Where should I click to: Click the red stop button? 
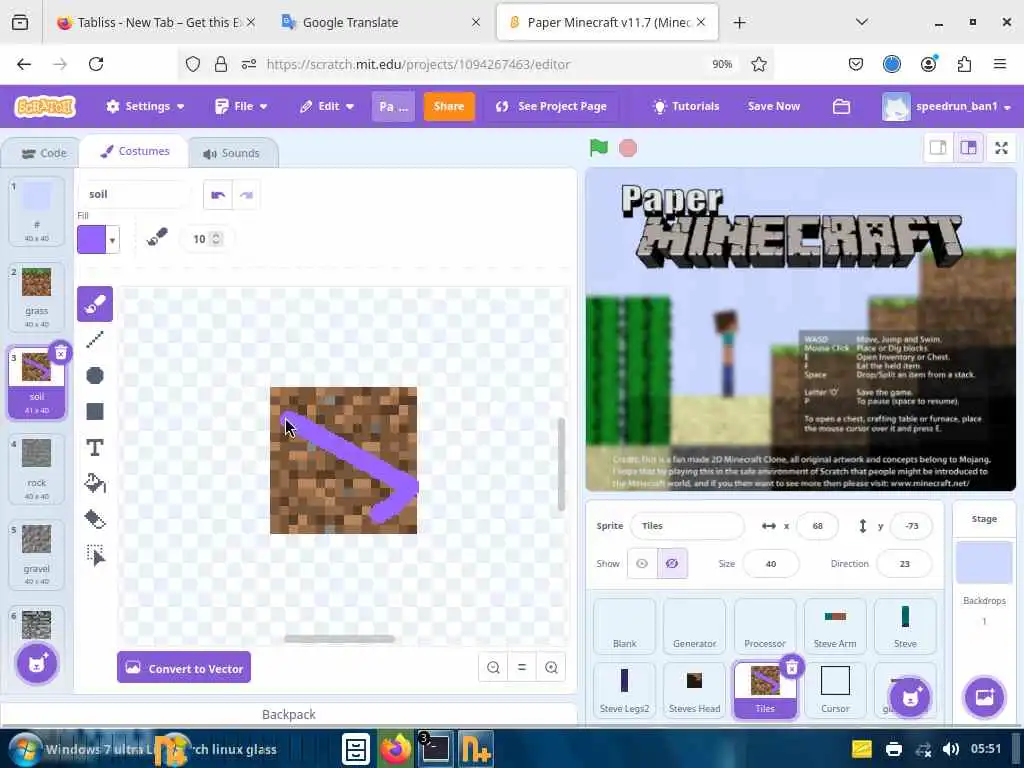click(628, 148)
